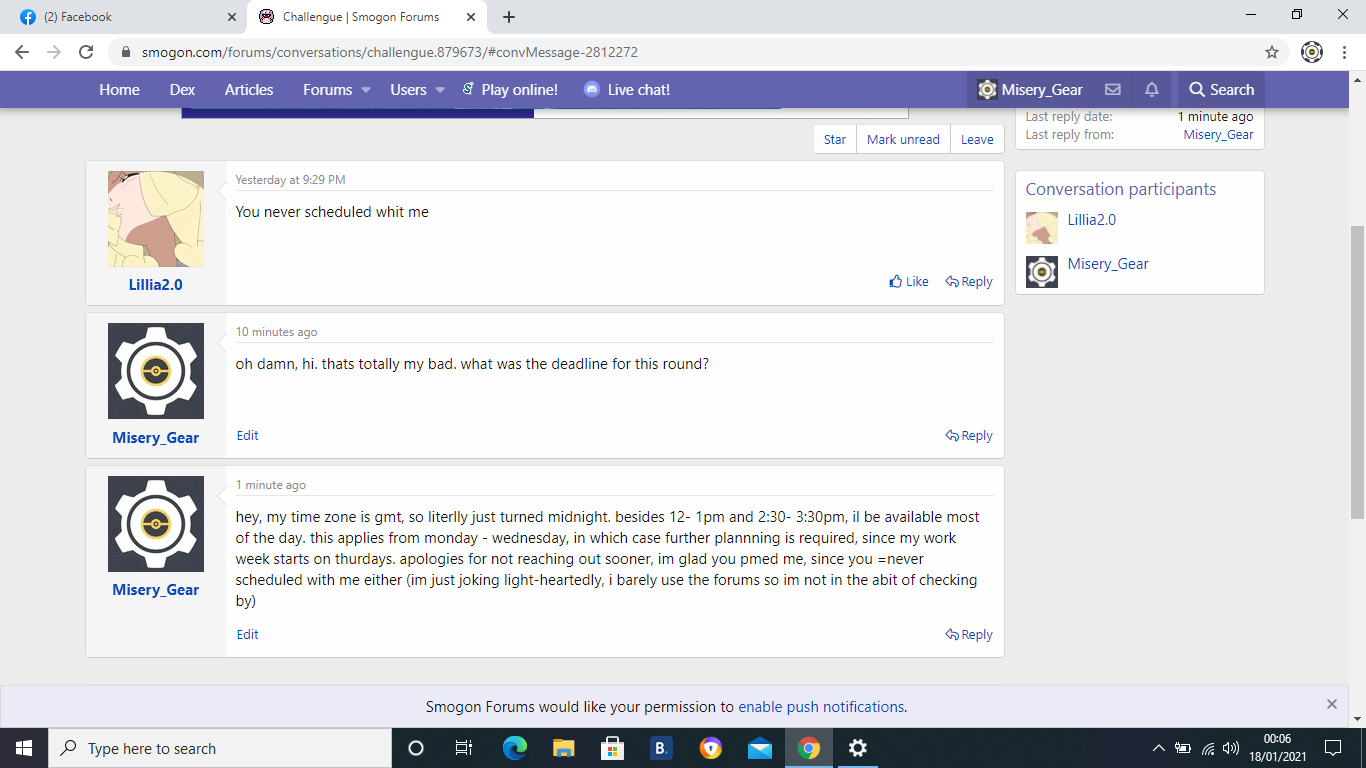The height and width of the screenshot is (768, 1366).
Task: Open the Misery_Gear account menu in navbar
Action: click(x=1030, y=90)
